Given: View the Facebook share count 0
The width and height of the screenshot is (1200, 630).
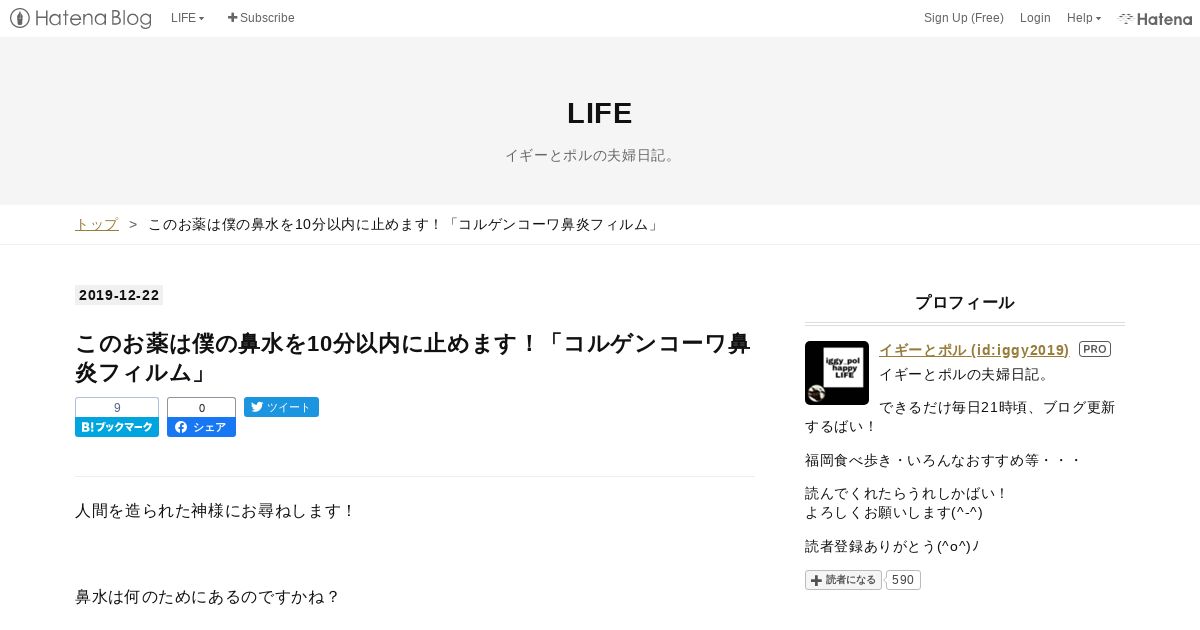Looking at the screenshot, I should click(x=201, y=407).
